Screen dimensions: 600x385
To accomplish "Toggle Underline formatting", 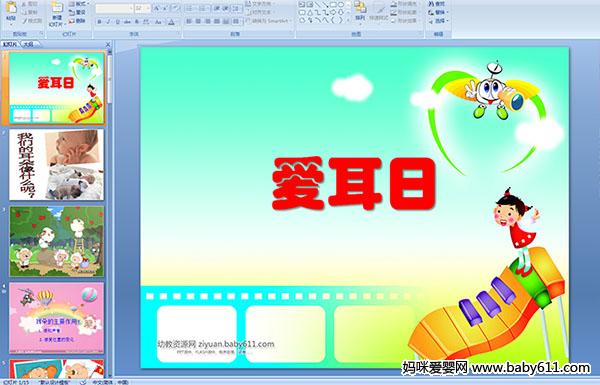I will (118, 22).
